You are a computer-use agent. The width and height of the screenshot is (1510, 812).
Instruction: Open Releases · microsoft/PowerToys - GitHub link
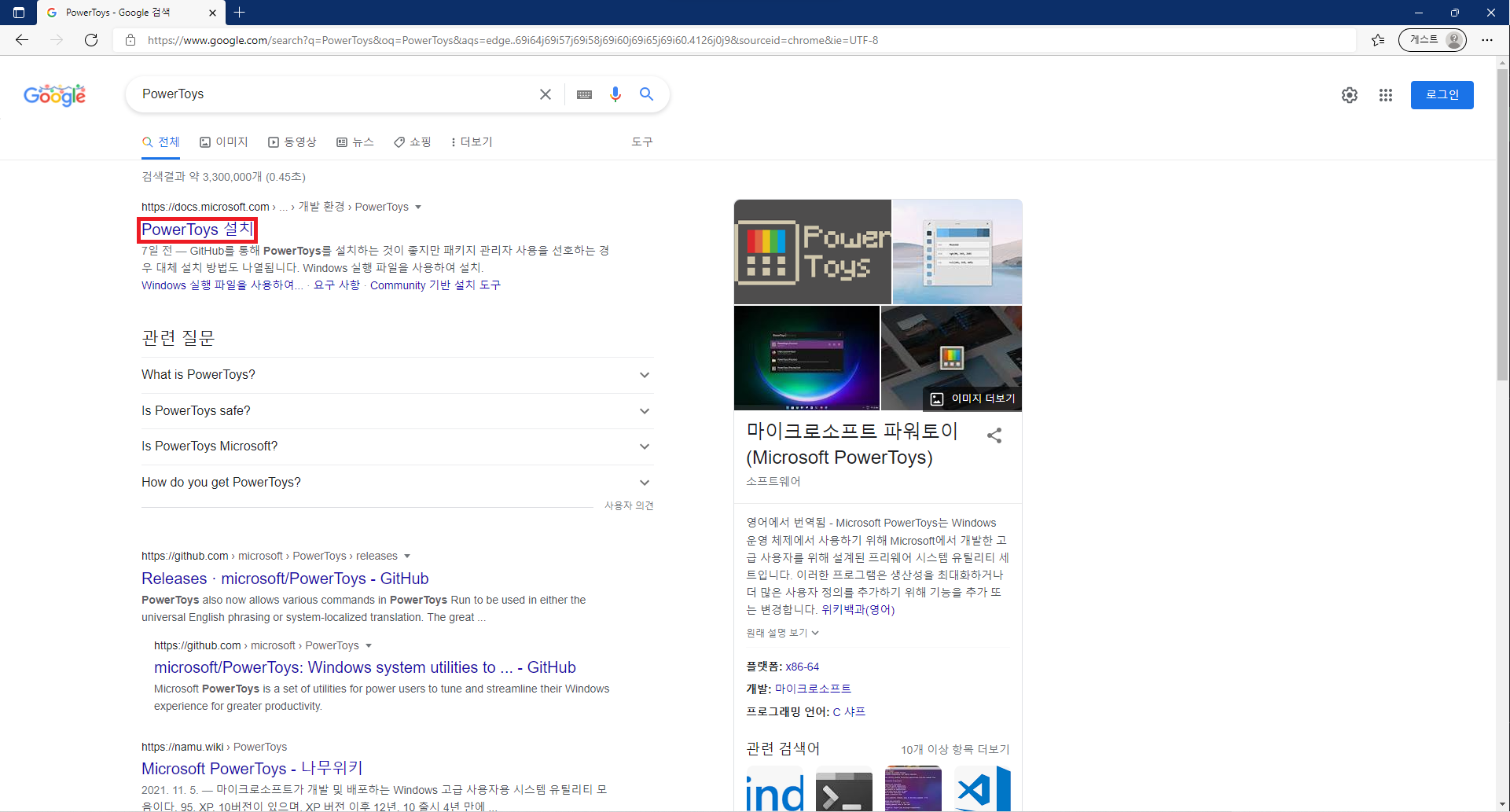point(285,579)
